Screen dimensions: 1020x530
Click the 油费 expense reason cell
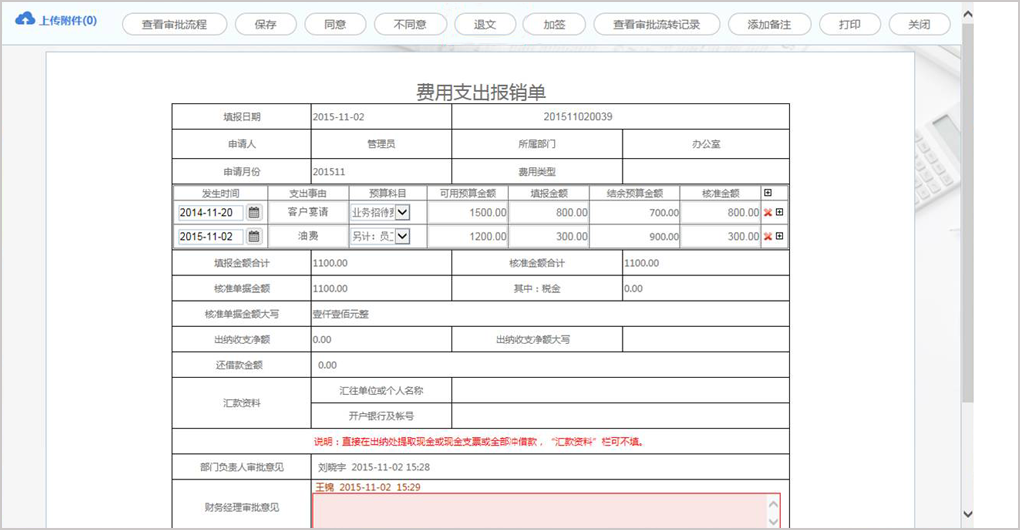click(308, 236)
